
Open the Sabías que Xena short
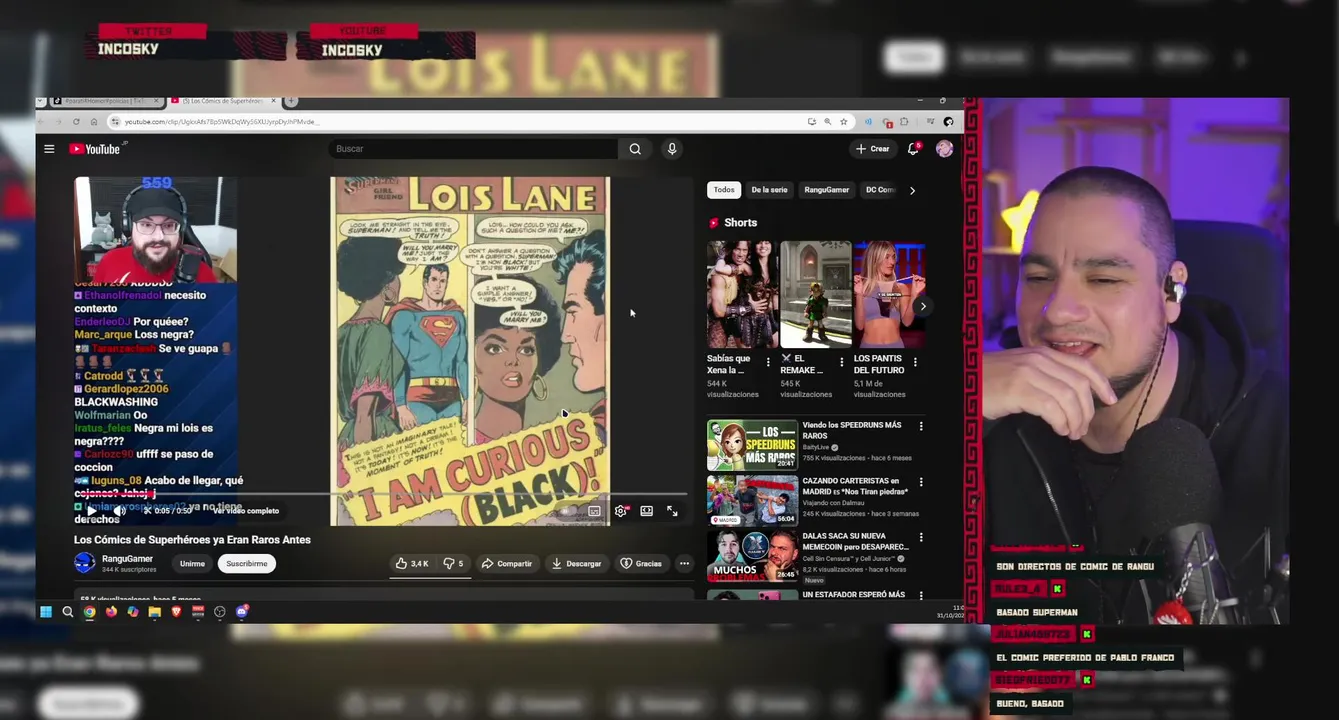point(742,294)
